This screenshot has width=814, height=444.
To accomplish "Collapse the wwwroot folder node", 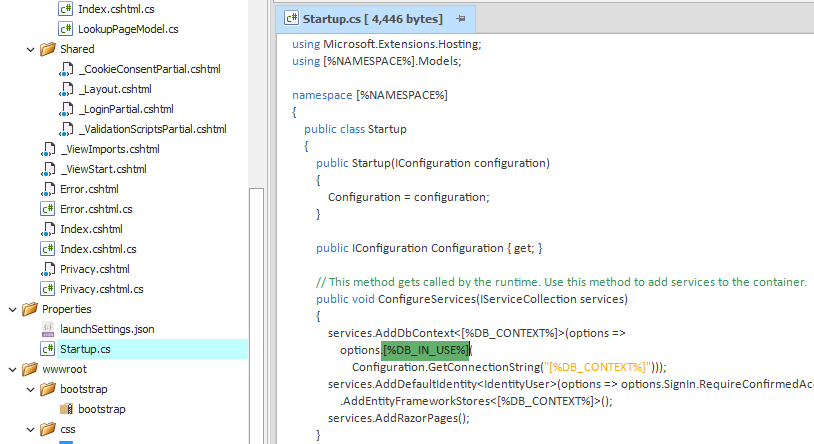I will point(12,369).
